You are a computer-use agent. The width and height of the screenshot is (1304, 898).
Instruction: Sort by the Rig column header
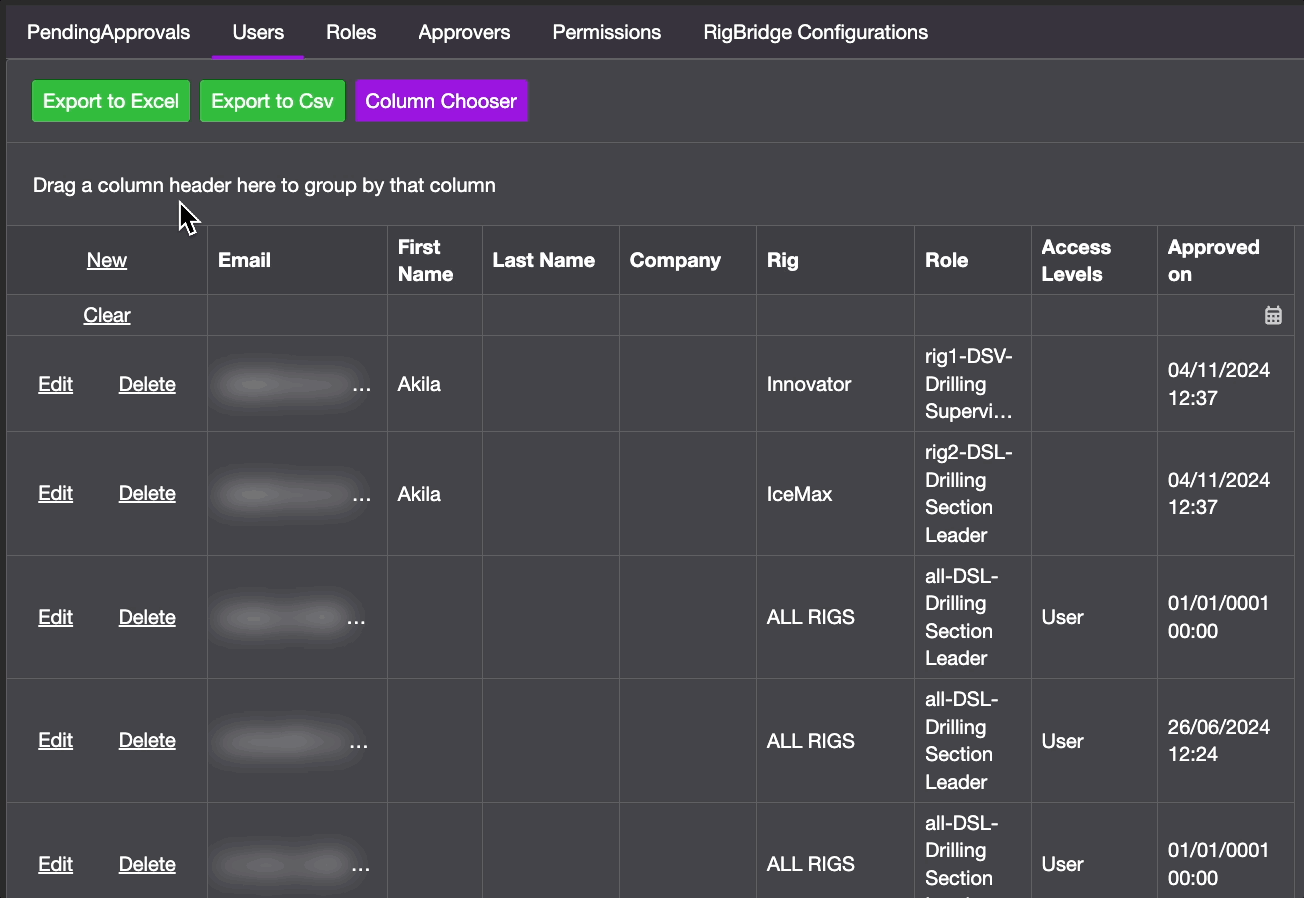coord(783,260)
